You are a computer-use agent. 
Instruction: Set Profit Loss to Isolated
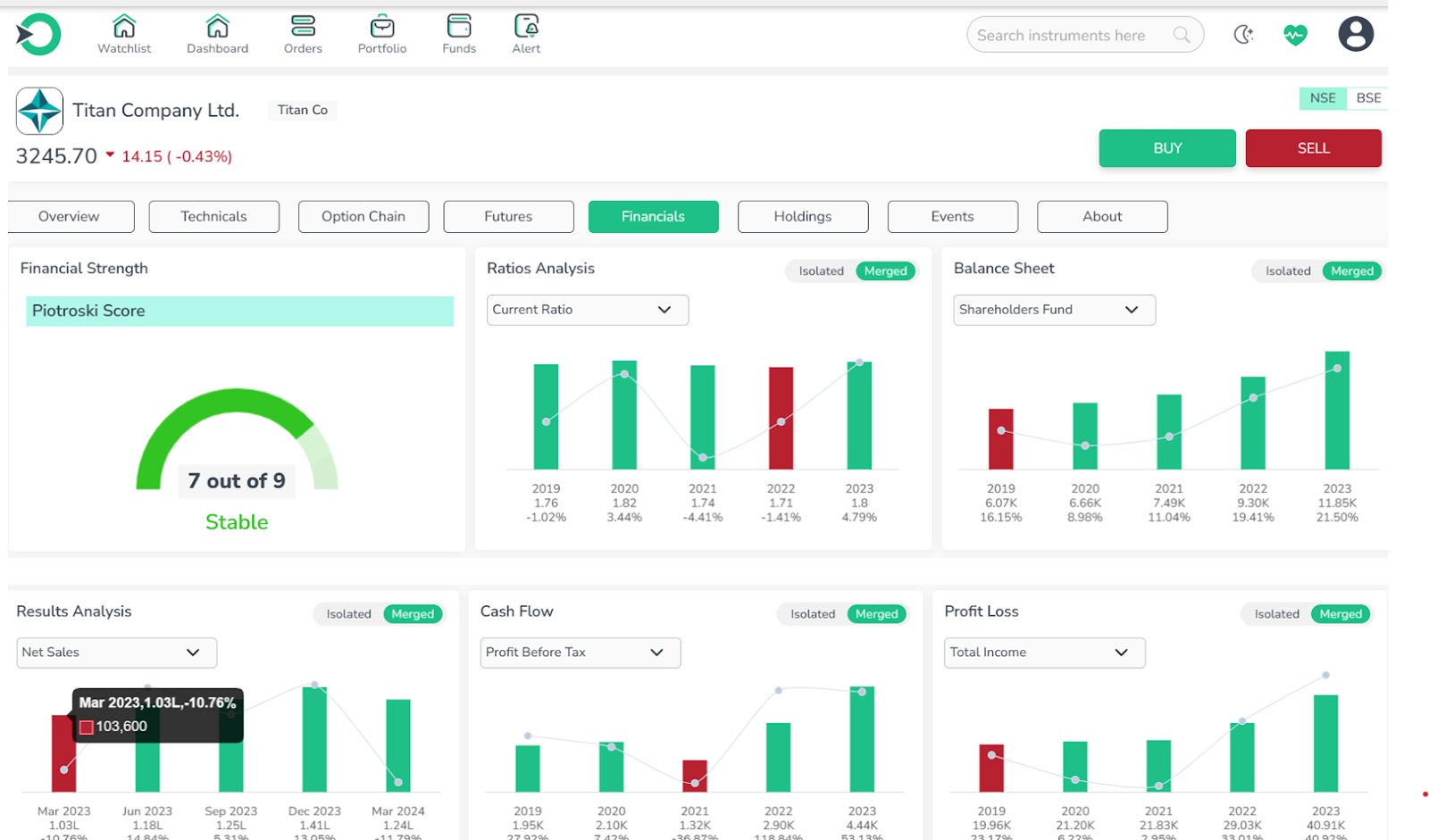(x=1277, y=614)
